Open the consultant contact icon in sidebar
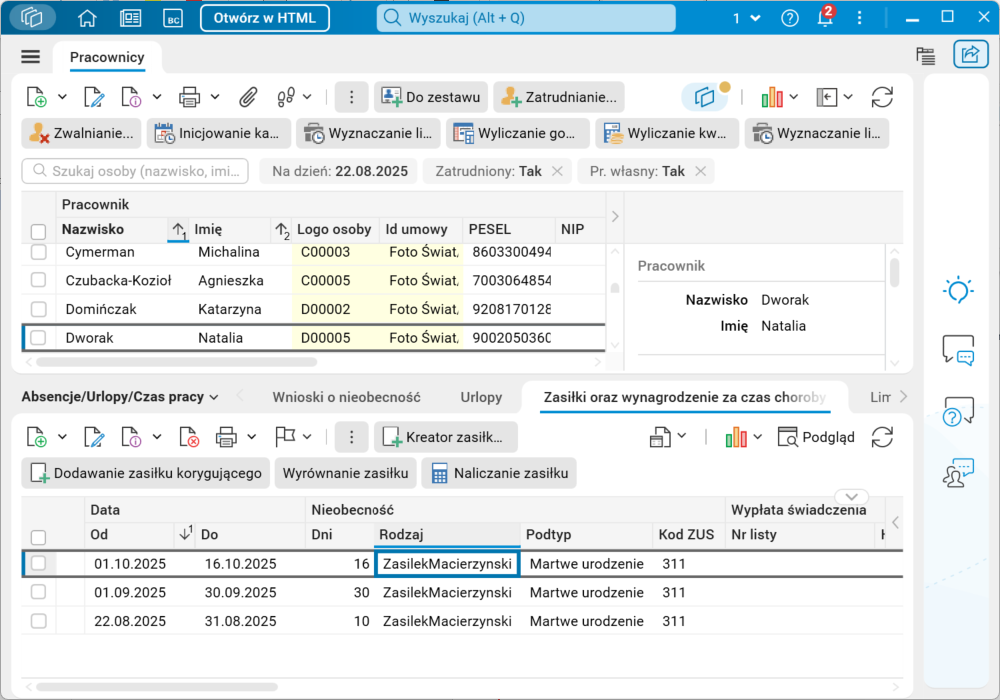This screenshot has width=1000, height=700. (x=958, y=472)
